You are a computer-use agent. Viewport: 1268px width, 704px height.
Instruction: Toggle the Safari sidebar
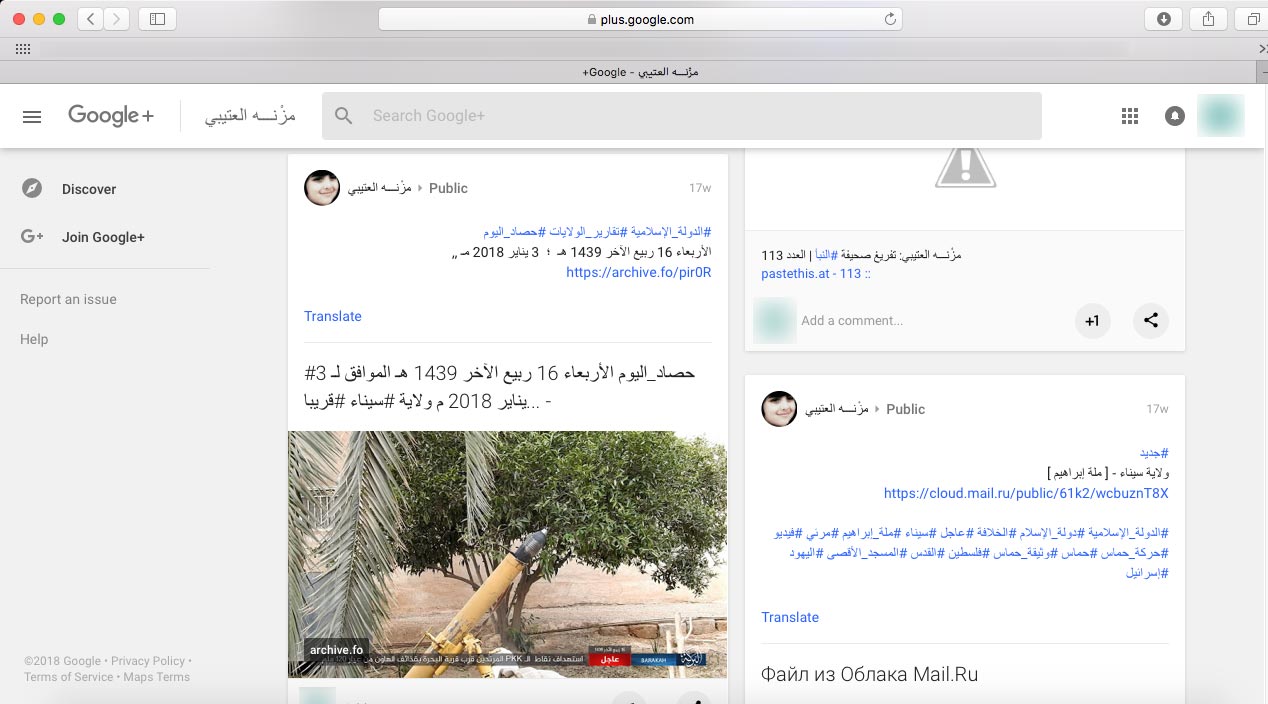157,19
